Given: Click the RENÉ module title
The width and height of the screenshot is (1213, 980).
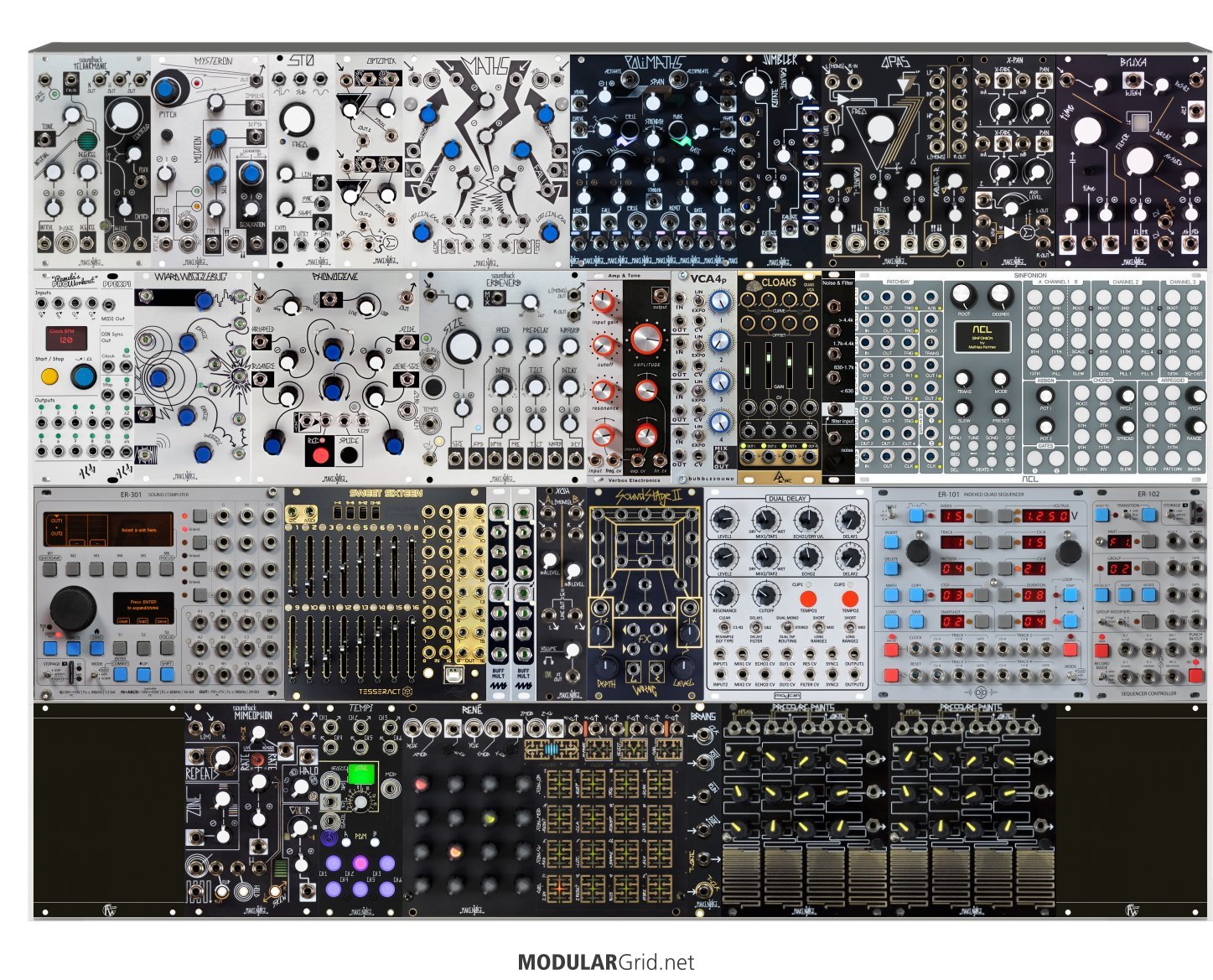Looking at the screenshot, I should 472,711.
